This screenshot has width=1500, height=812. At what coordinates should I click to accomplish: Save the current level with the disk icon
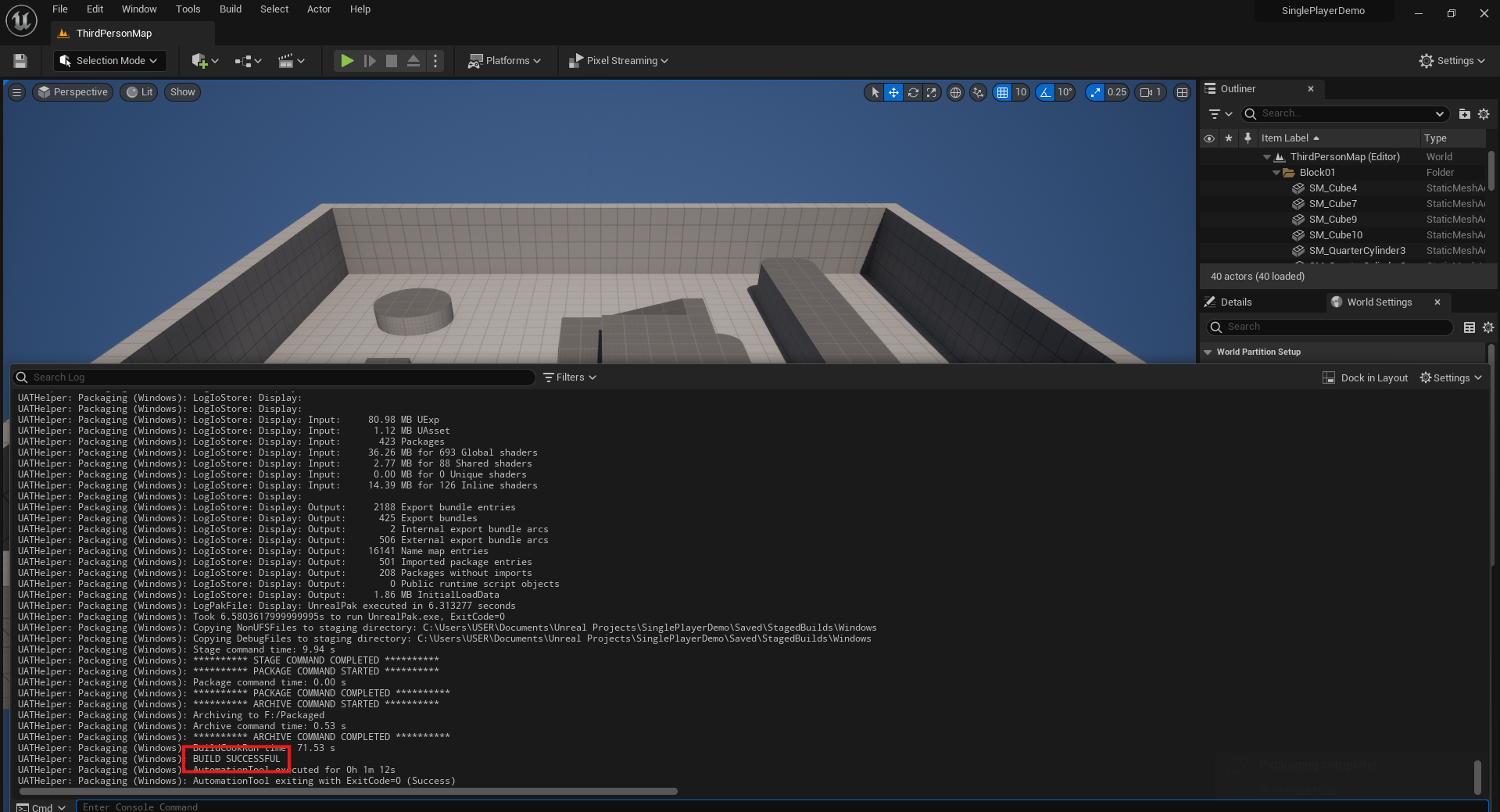point(20,60)
